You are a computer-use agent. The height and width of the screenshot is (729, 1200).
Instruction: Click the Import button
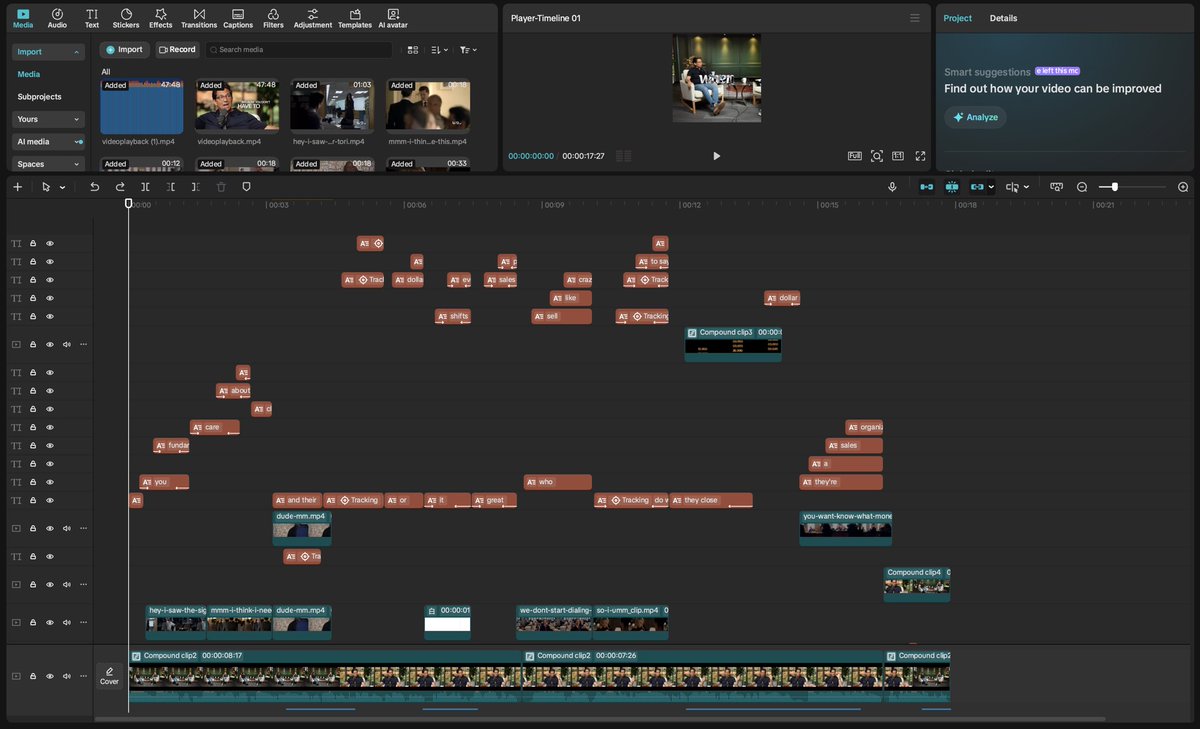point(124,49)
